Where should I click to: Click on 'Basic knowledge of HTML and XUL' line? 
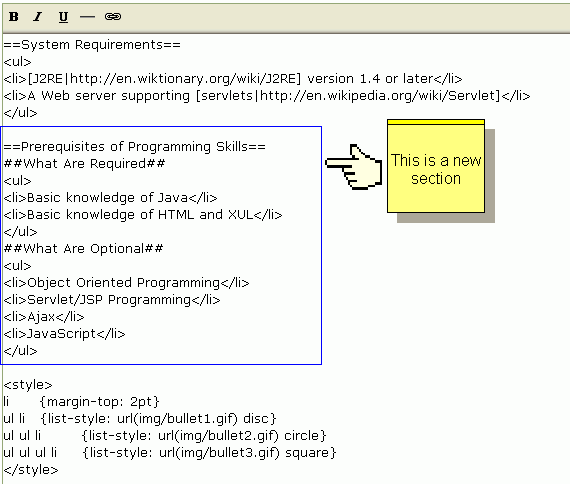143,215
